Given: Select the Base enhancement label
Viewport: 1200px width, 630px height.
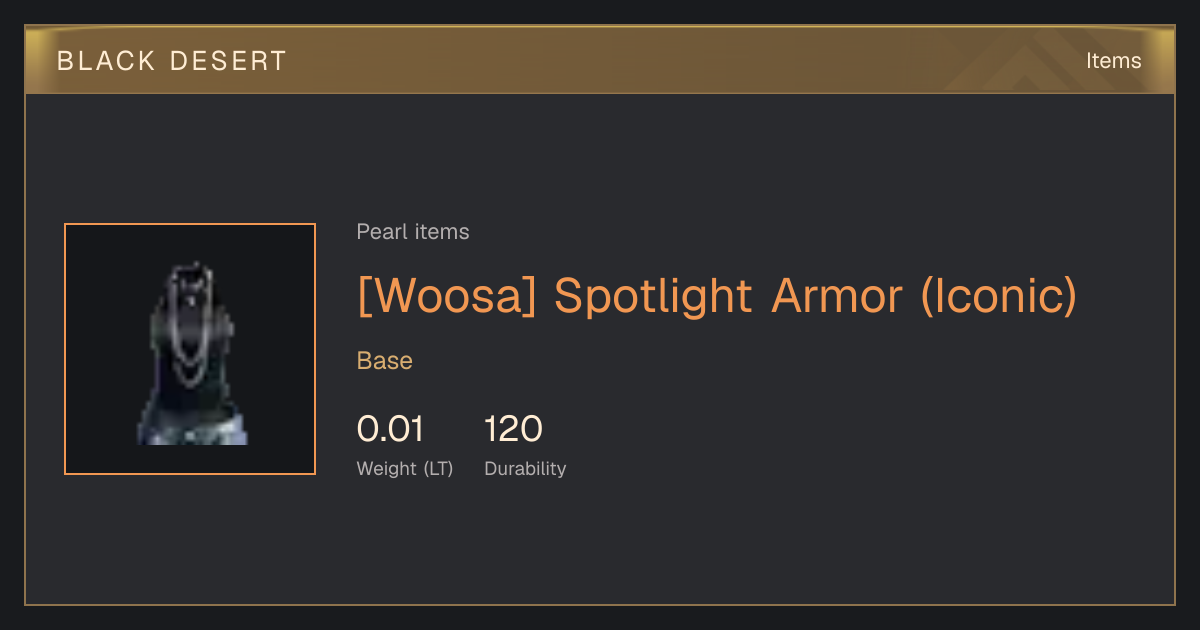Looking at the screenshot, I should (385, 361).
